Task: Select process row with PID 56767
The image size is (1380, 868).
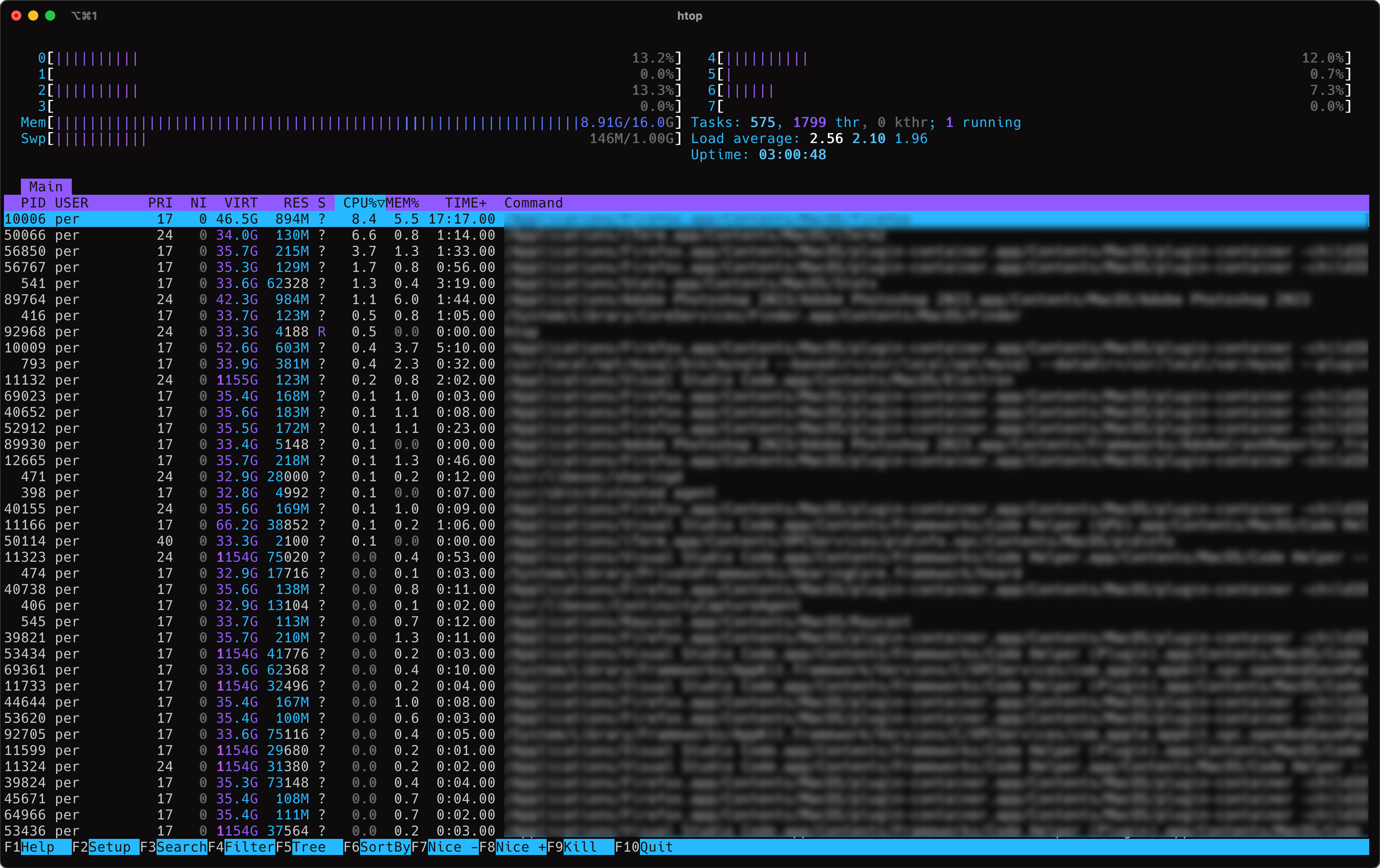Action: tap(686, 267)
